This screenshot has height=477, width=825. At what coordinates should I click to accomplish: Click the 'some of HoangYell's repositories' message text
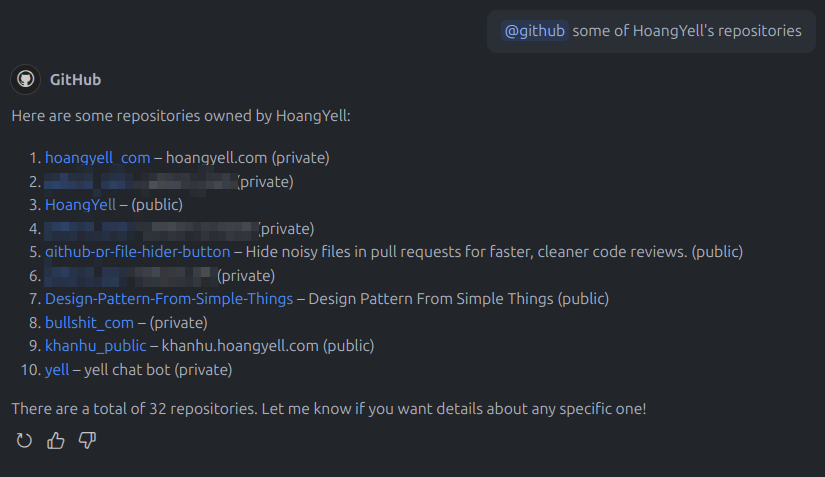click(x=687, y=31)
